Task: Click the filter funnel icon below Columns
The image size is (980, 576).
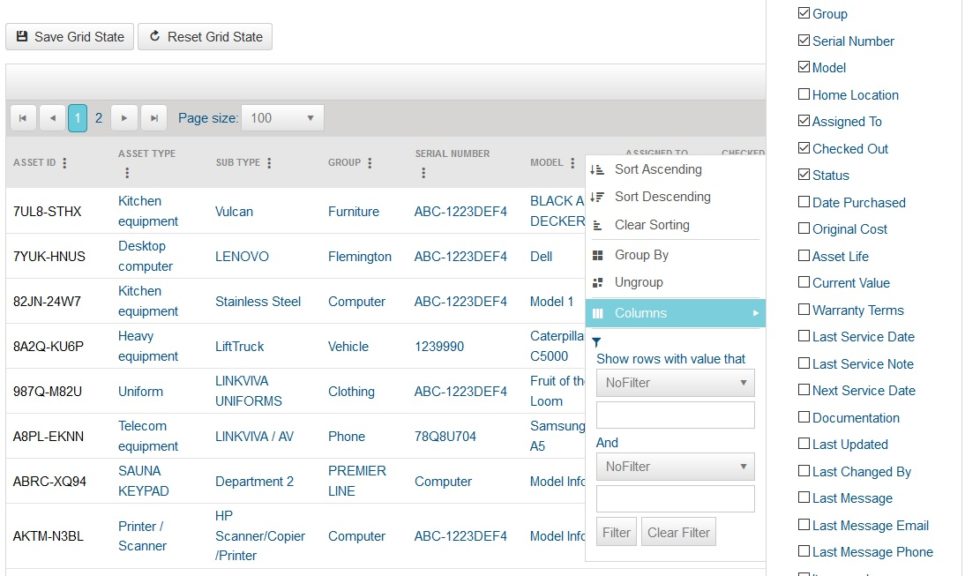Action: pyautogui.click(x=594, y=342)
